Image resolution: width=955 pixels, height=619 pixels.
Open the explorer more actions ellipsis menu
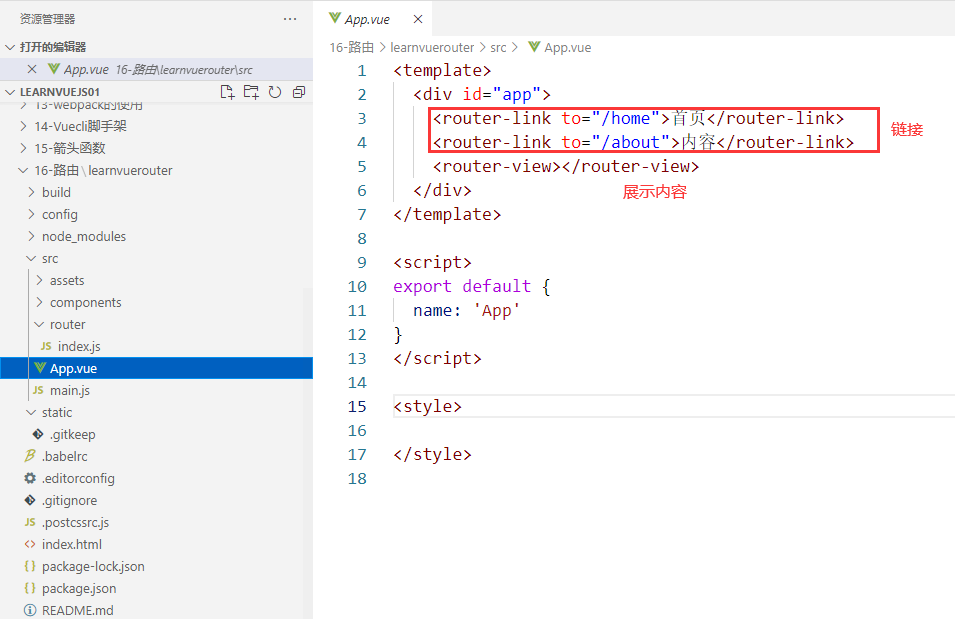point(290,19)
